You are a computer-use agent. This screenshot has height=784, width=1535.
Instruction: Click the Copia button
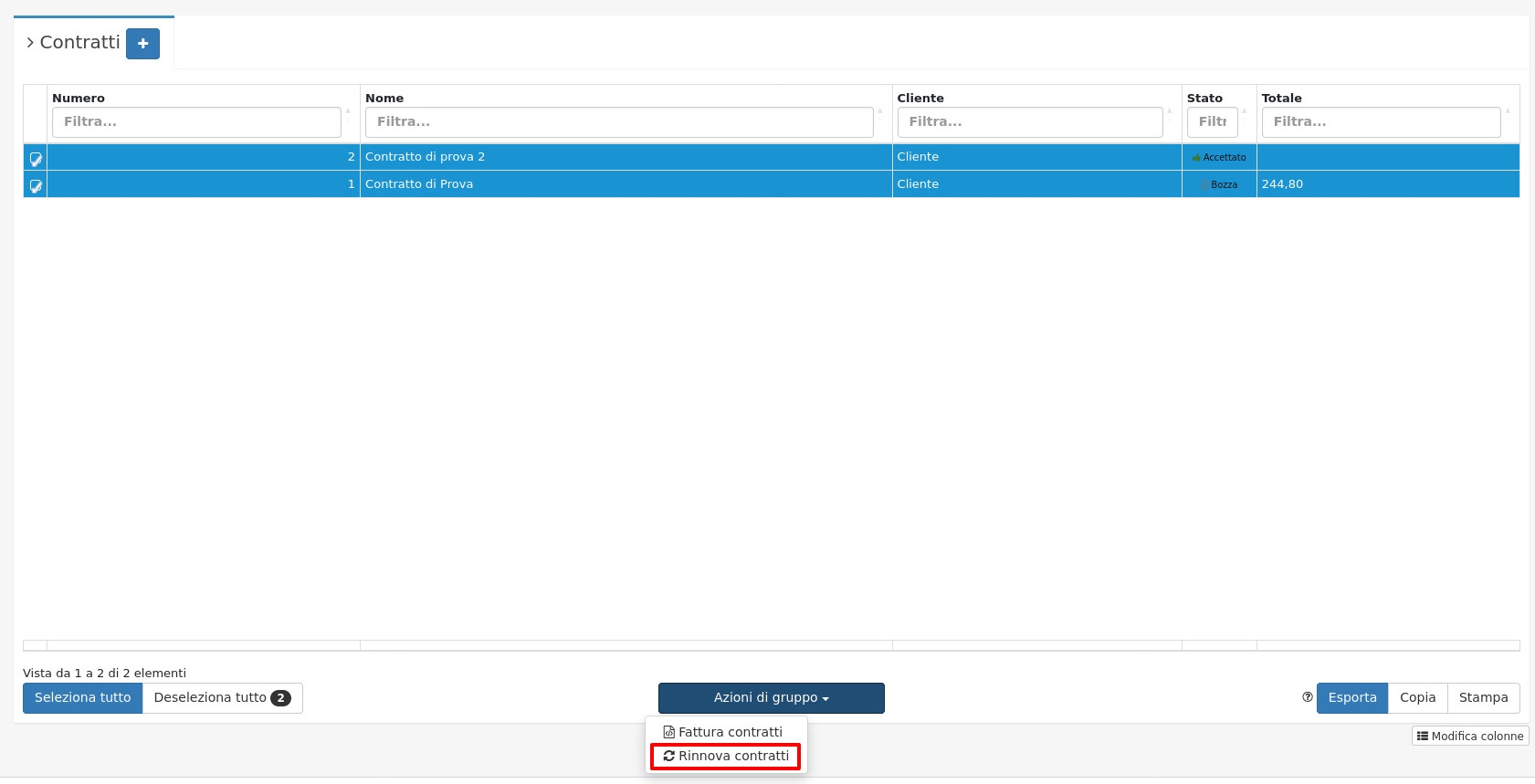[1417, 698]
